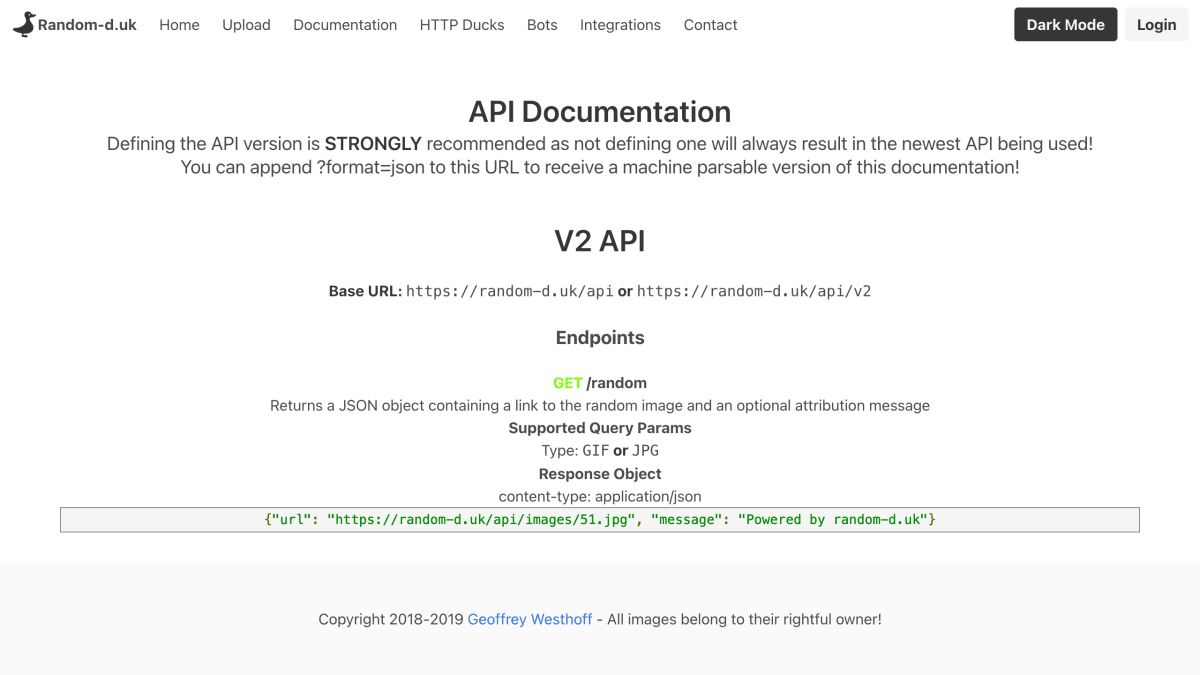Screen dimensions: 1200x675
Task: Select the base URL https://random-d.uk/api/v2
Action: (x=754, y=292)
